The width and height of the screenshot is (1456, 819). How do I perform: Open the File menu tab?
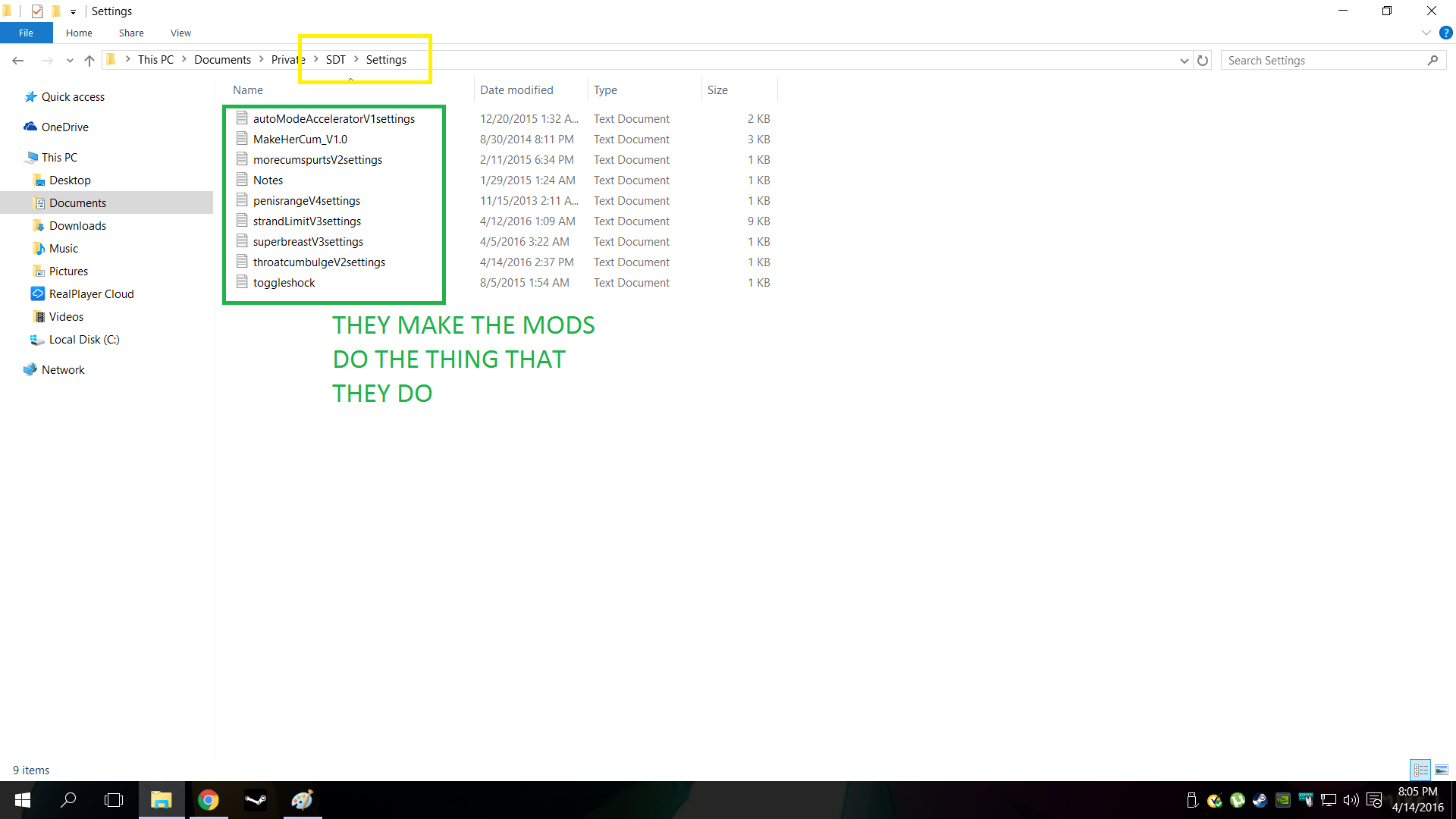tap(27, 33)
